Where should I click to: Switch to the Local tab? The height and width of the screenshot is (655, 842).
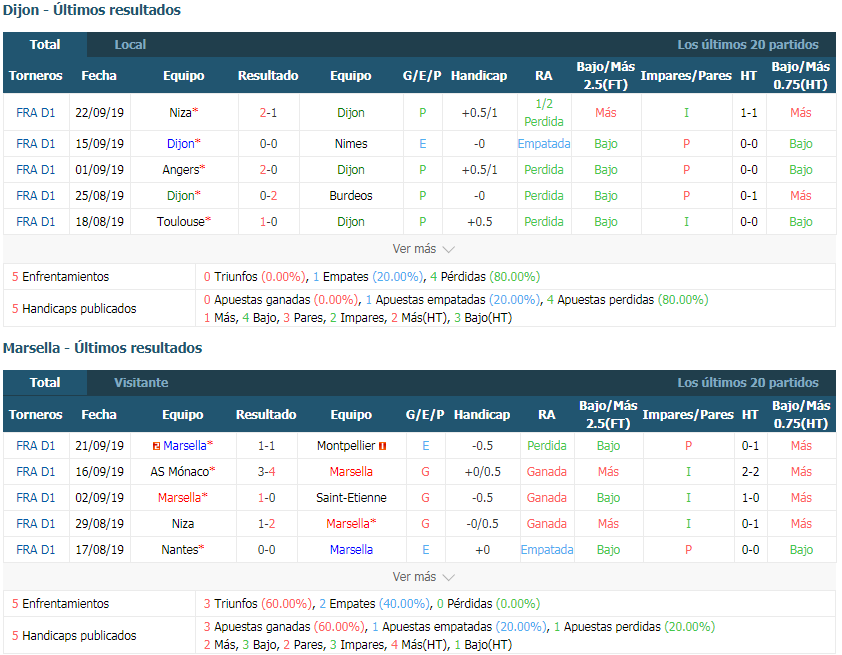click(x=130, y=45)
